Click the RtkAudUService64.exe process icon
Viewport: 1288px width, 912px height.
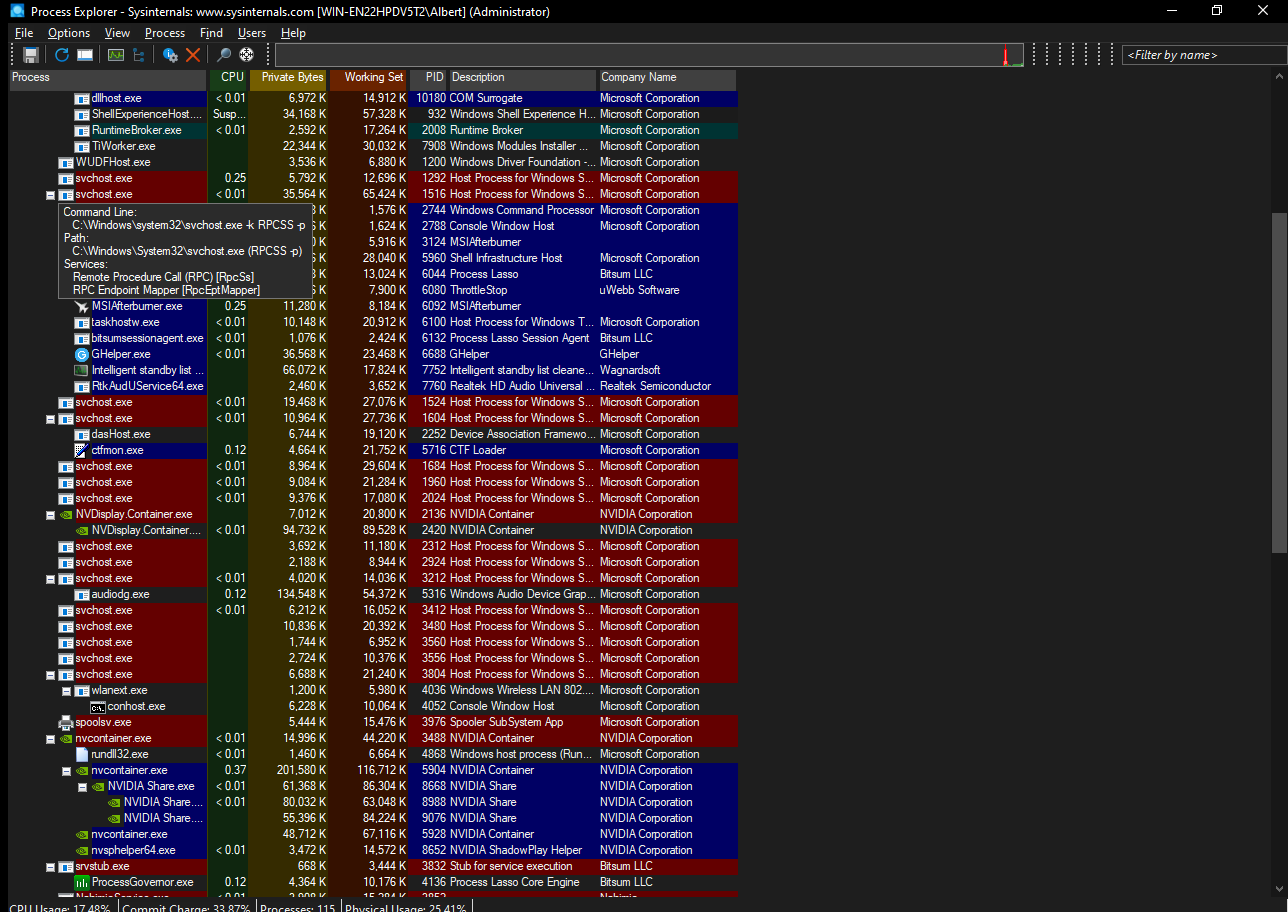[82, 386]
